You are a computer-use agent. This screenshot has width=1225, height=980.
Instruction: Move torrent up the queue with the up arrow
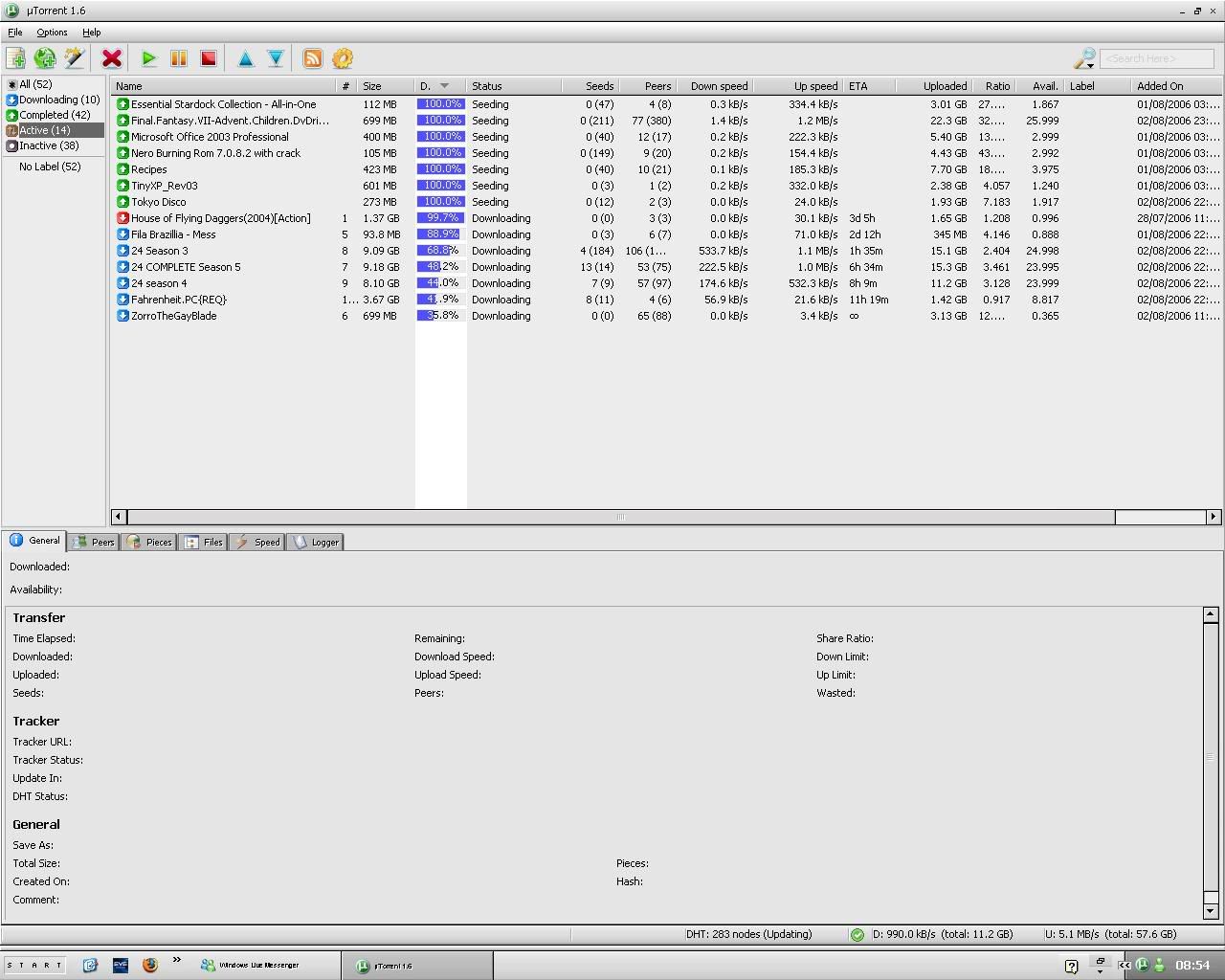(245, 58)
